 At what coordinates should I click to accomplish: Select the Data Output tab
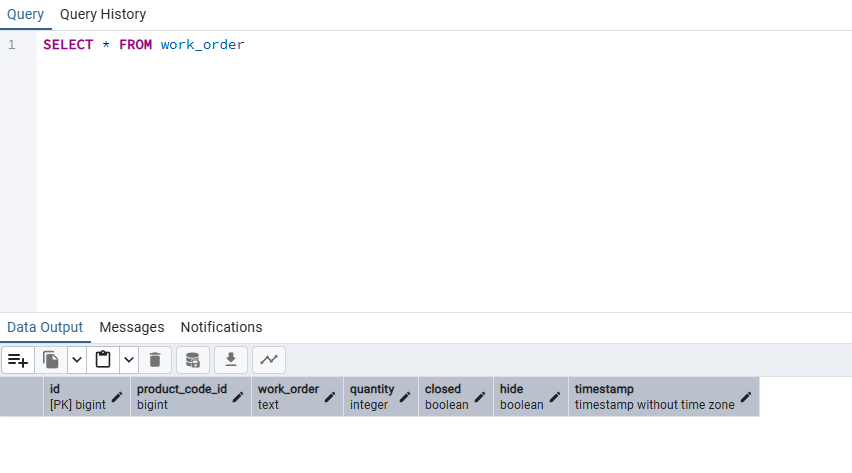(x=45, y=327)
